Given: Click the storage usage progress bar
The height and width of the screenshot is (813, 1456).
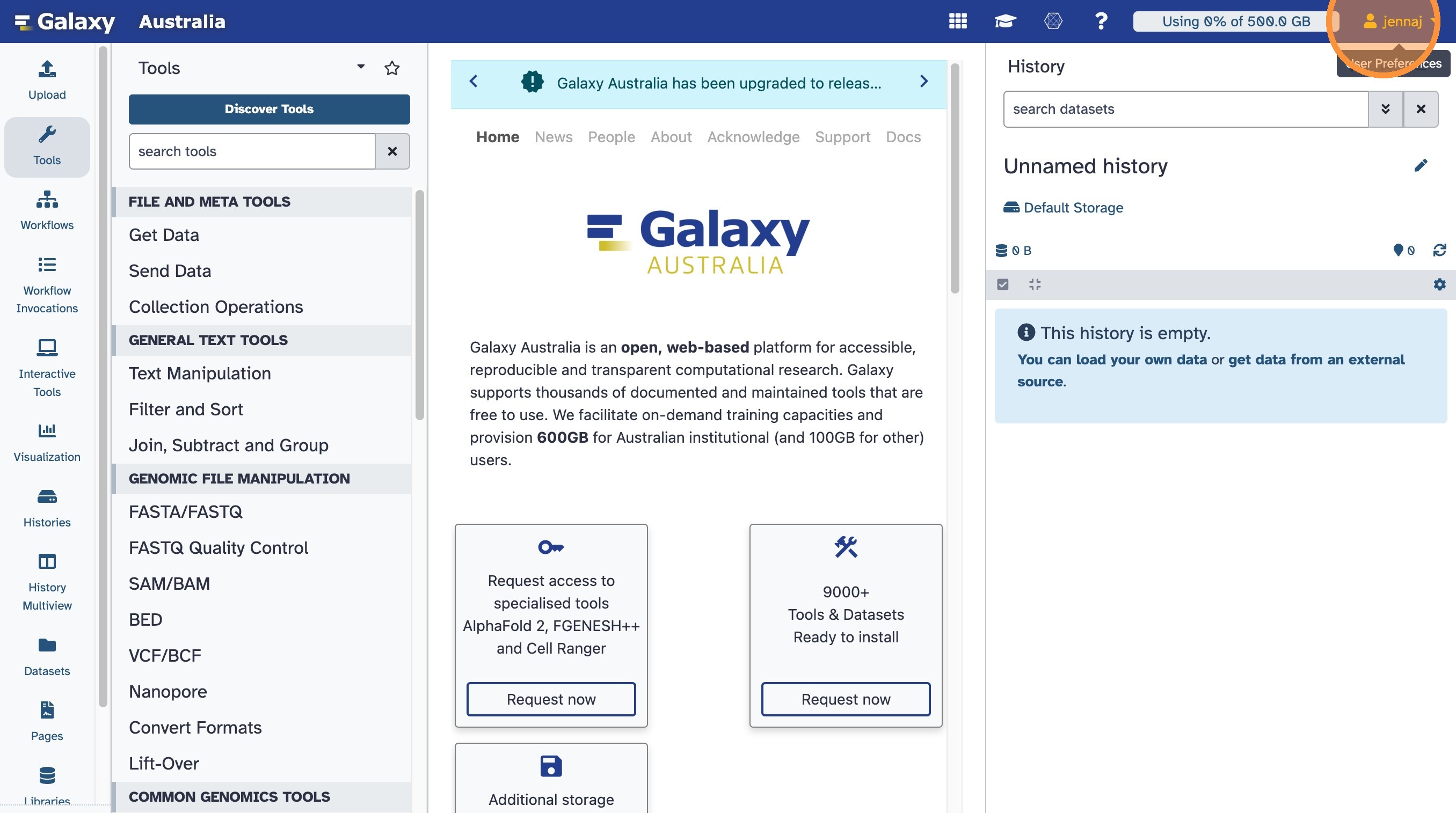Looking at the screenshot, I should (x=1235, y=21).
